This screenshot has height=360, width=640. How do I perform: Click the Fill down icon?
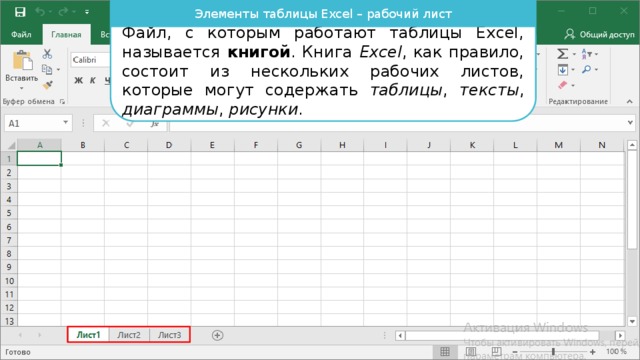click(x=562, y=70)
